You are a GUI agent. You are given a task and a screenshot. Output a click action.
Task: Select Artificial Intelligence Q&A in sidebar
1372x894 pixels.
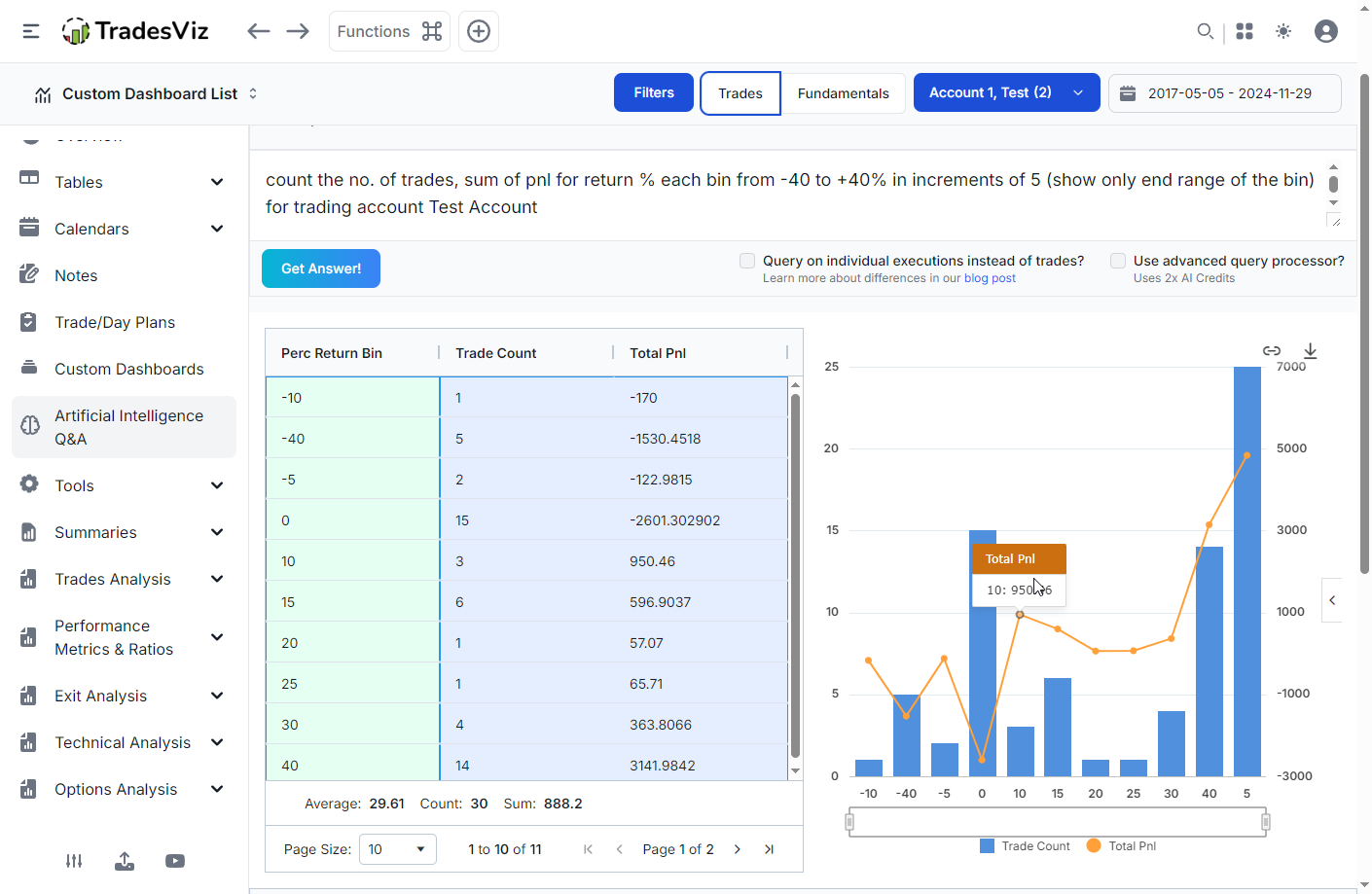(x=129, y=426)
